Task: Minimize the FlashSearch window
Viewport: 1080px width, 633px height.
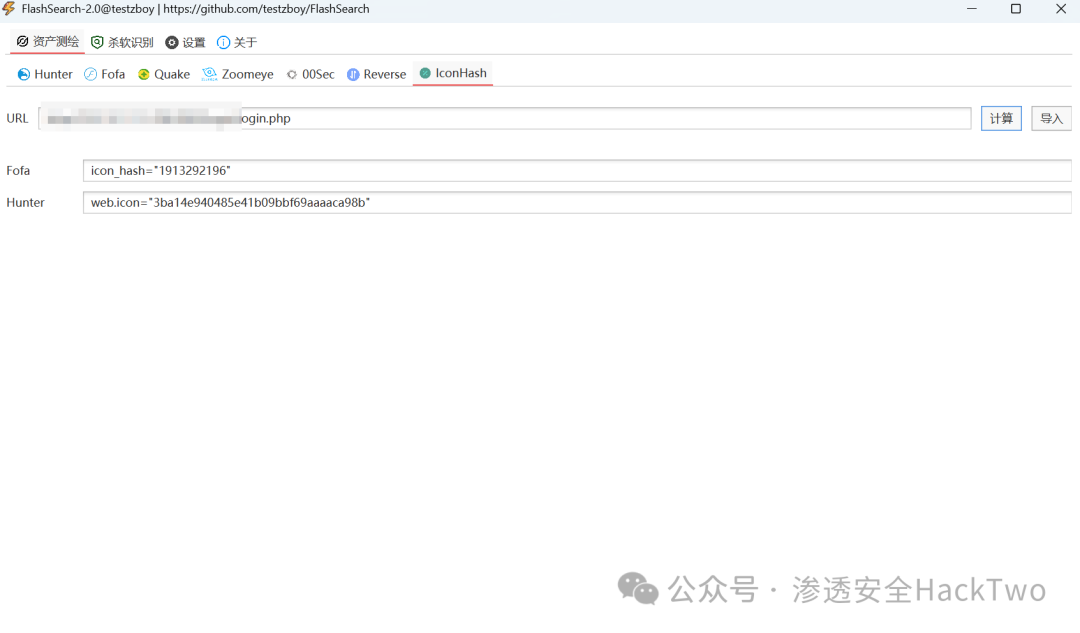Action: pos(972,9)
